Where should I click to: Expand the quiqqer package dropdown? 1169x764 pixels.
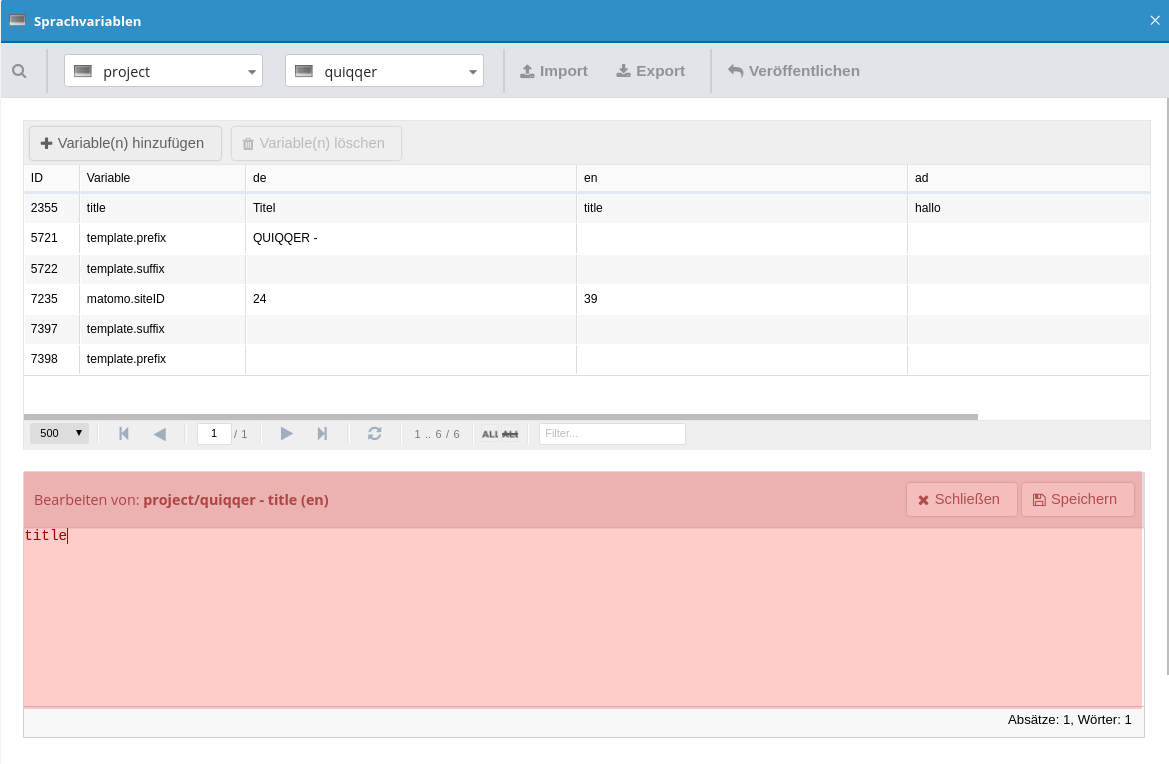click(384, 71)
